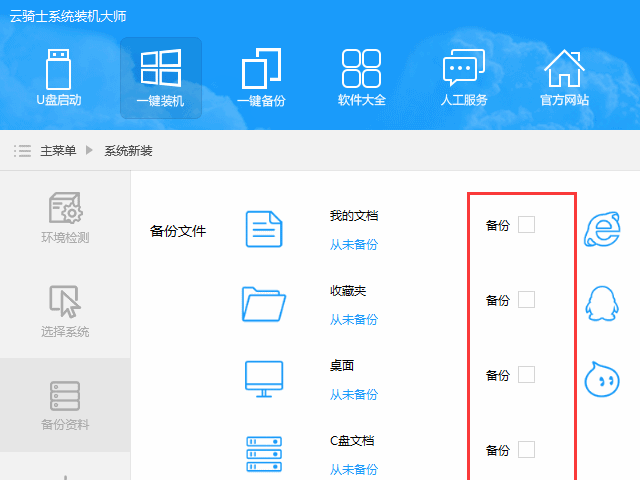640x480 pixels.
Task: Click the 备份文件 heading
Action: pyautogui.click(x=178, y=231)
